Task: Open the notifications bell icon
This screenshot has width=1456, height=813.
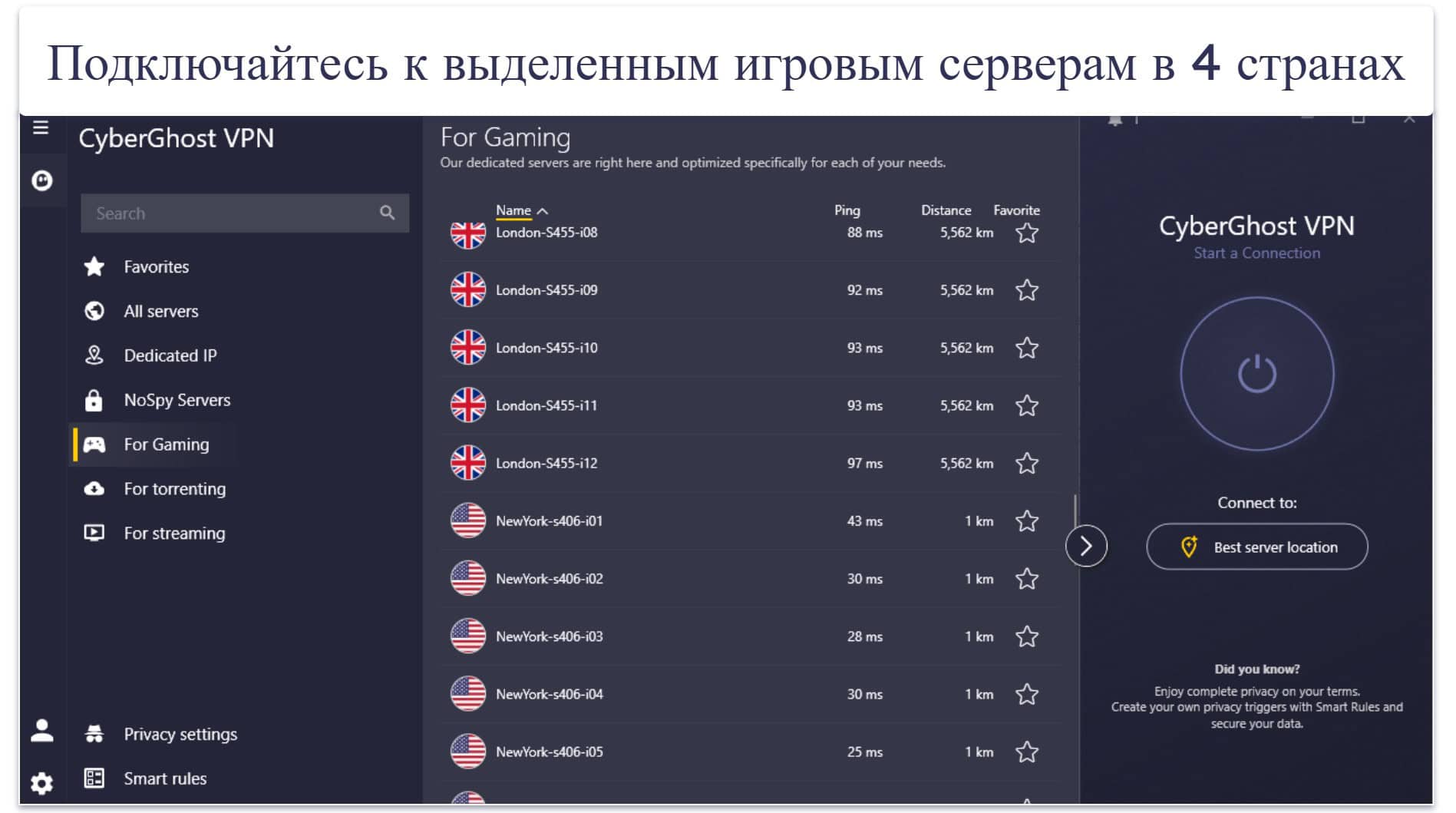Action: coord(1115,120)
